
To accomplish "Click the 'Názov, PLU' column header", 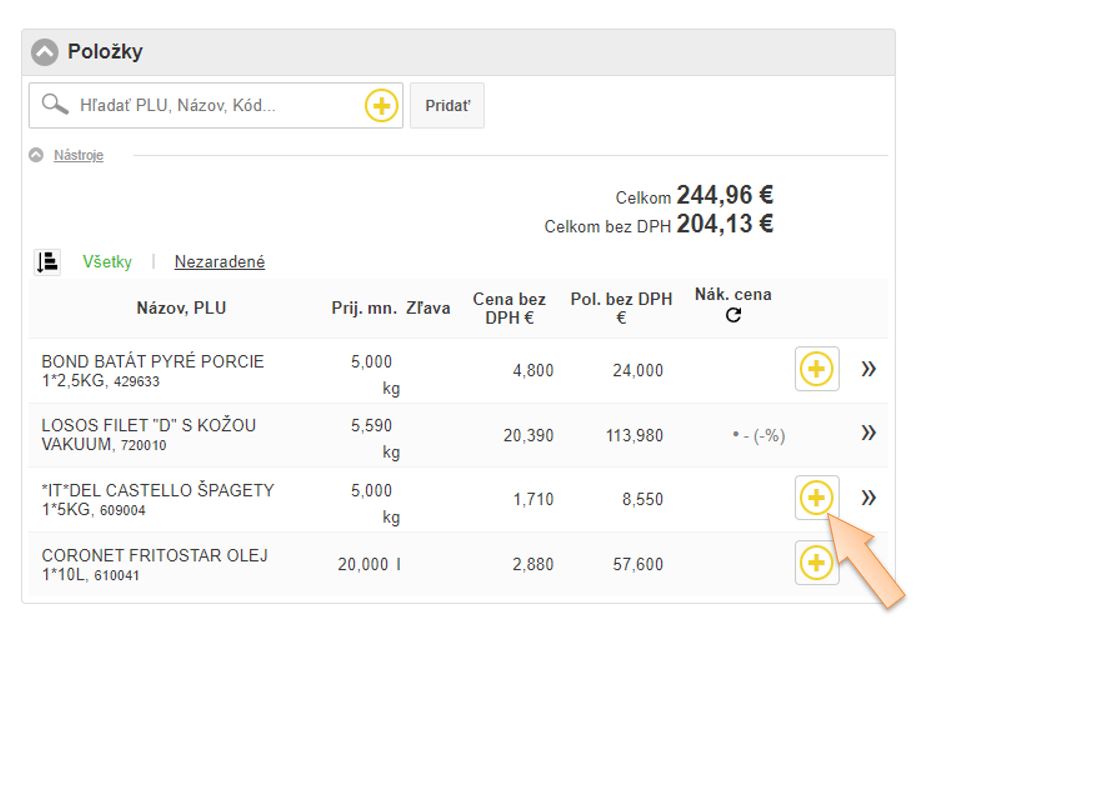I will 181,308.
